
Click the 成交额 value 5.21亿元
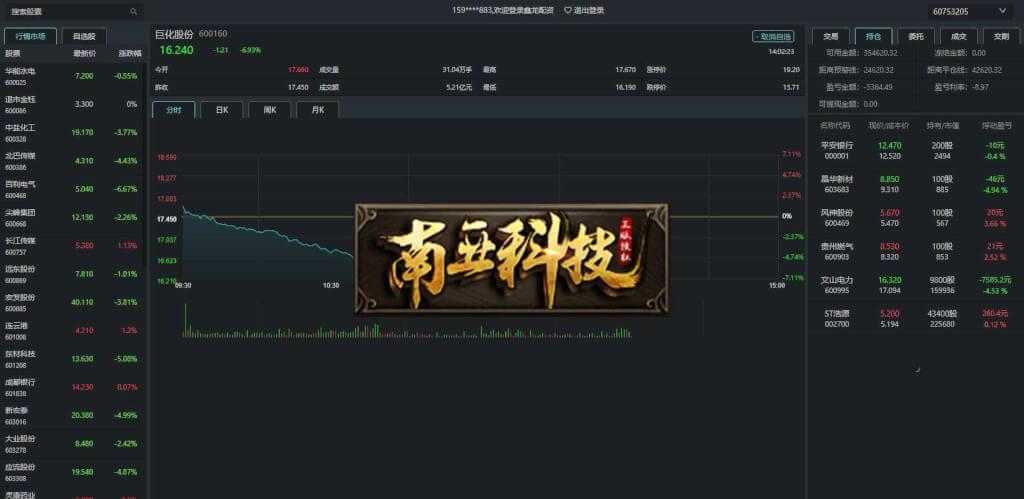(x=459, y=87)
